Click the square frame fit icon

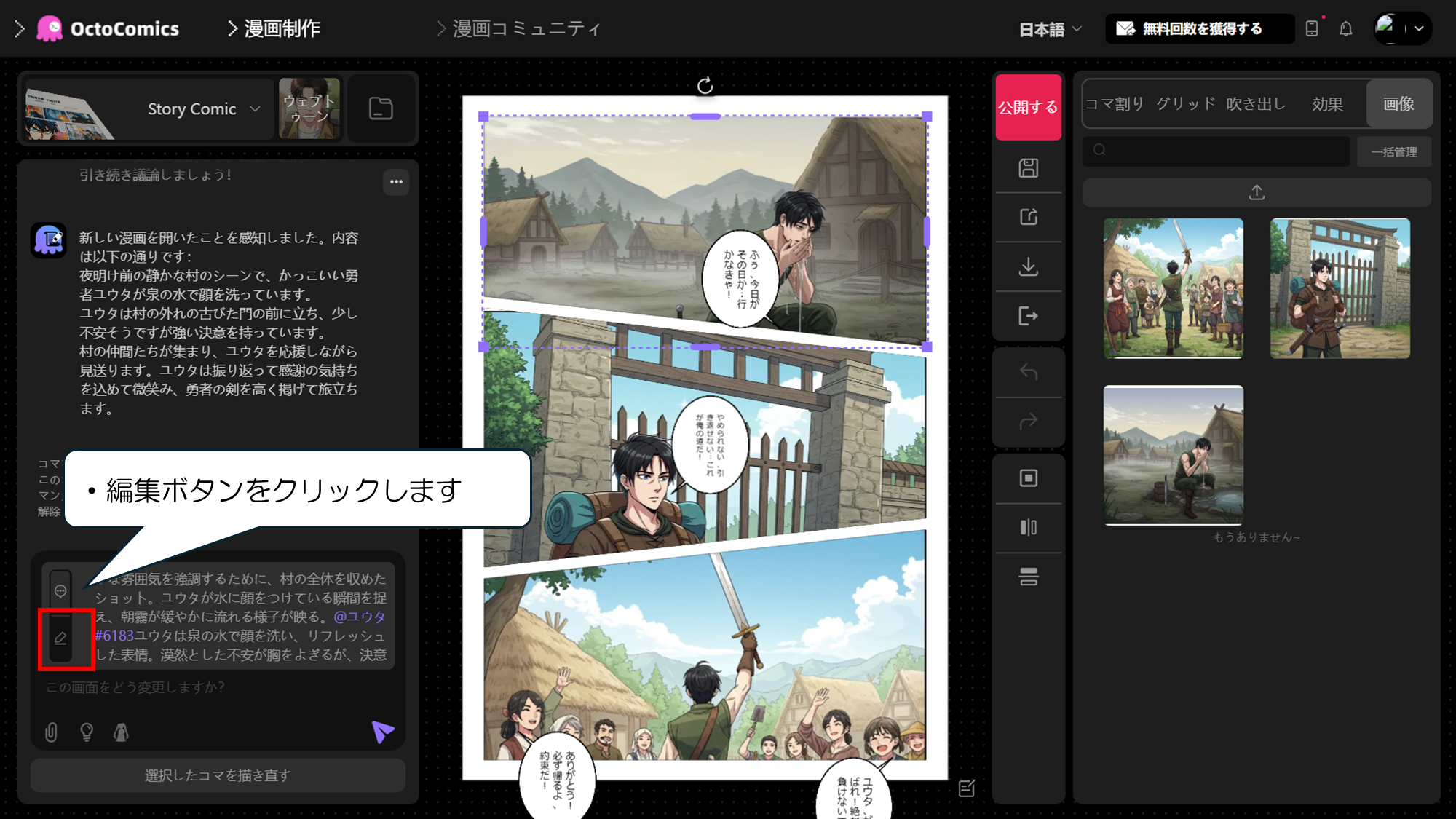point(1028,478)
